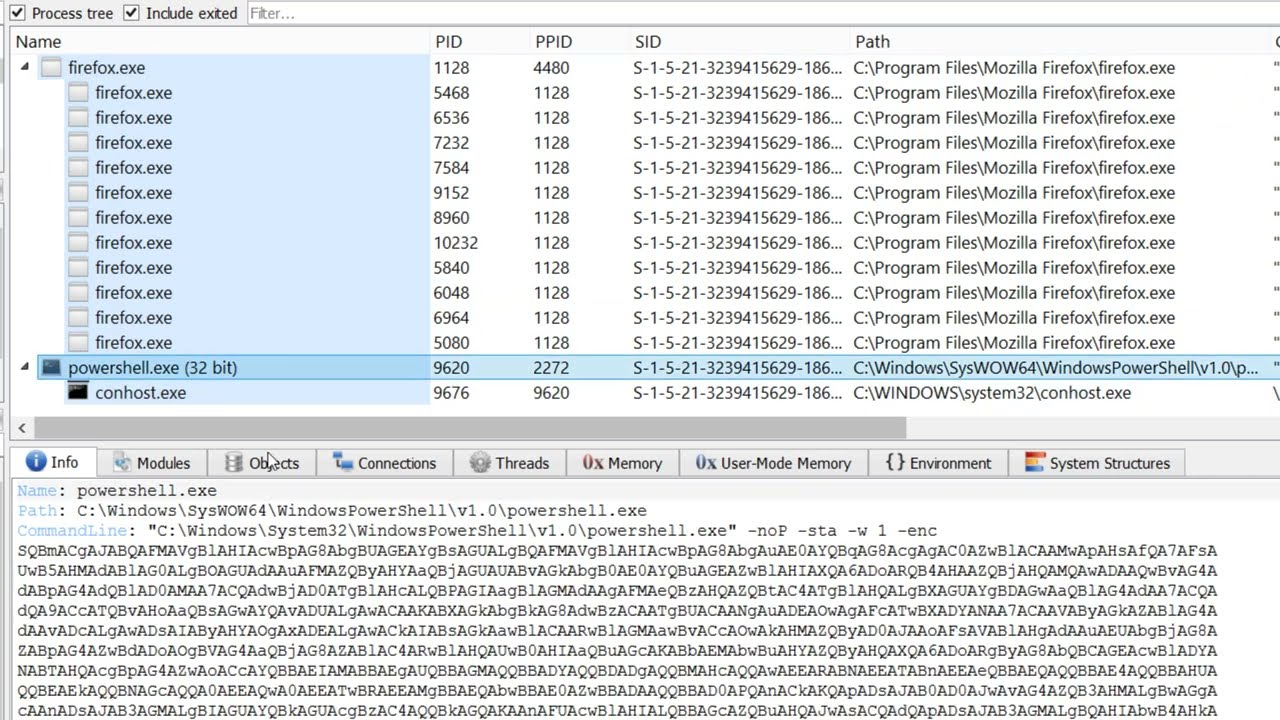Viewport: 1280px width, 720px height.
Task: Open the Info tab via its icon
Action: coord(36,462)
